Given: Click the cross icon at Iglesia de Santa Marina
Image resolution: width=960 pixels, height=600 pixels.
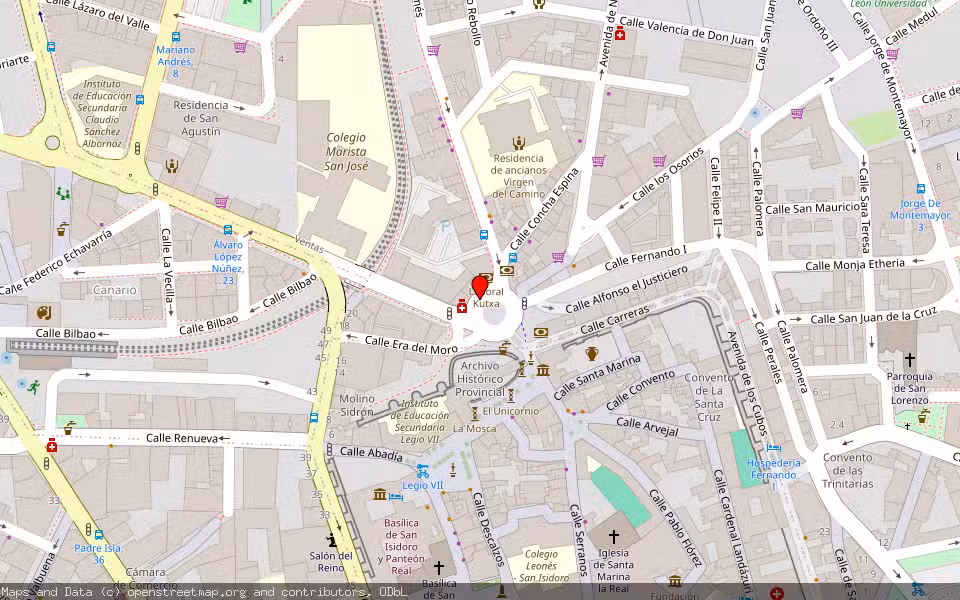Looking at the screenshot, I should [612, 538].
